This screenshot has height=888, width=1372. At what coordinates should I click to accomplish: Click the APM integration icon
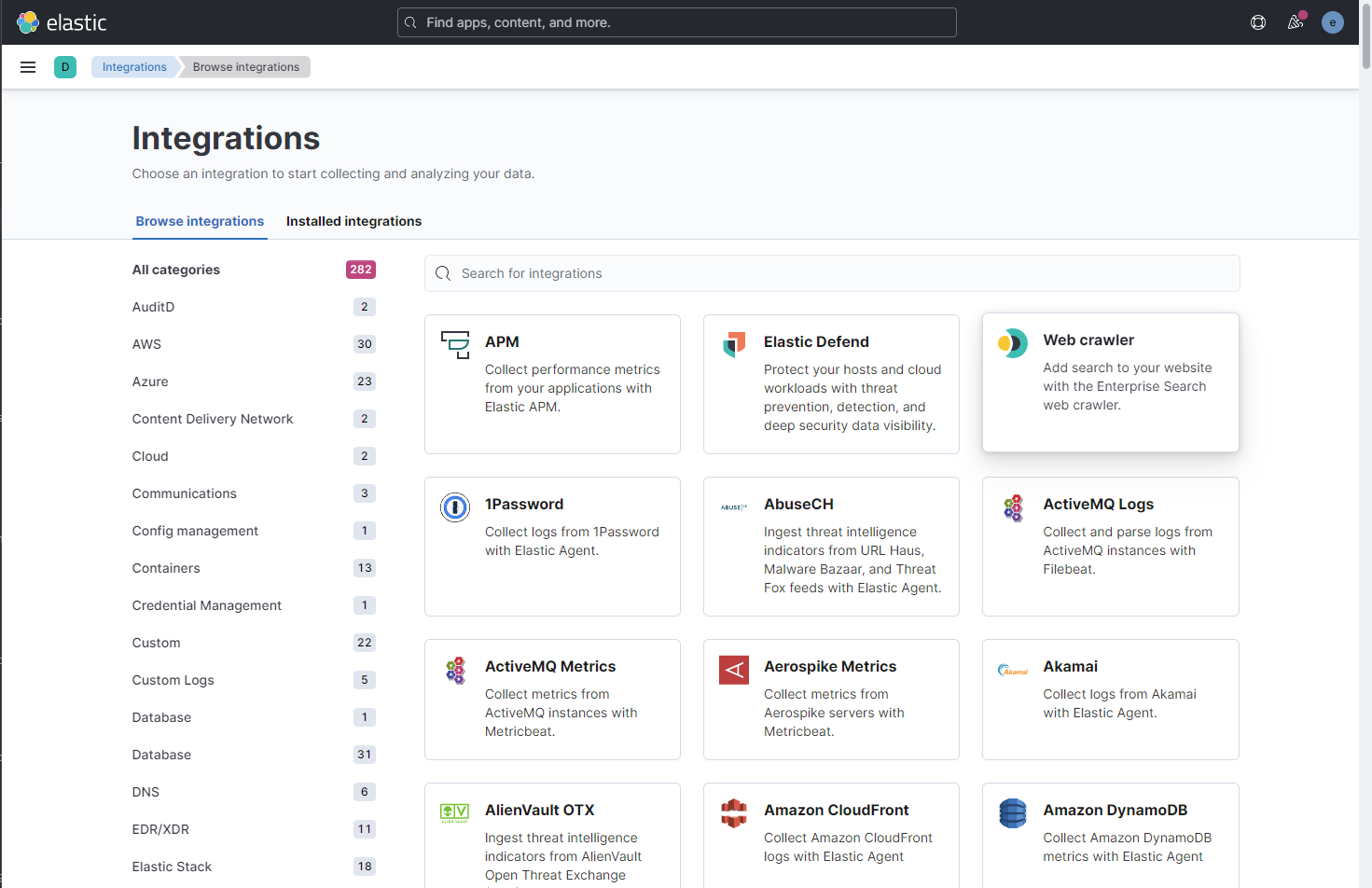click(455, 344)
